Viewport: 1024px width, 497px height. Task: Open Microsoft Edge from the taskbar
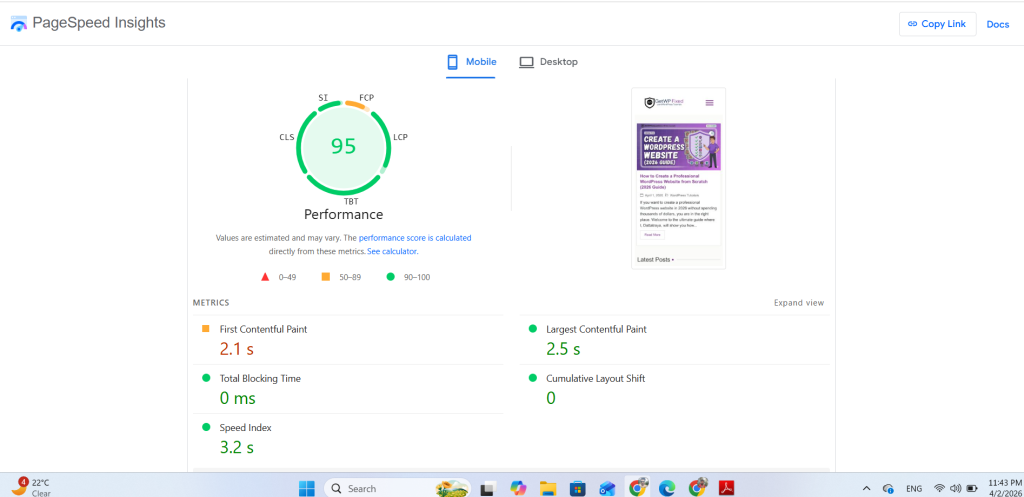coord(667,488)
